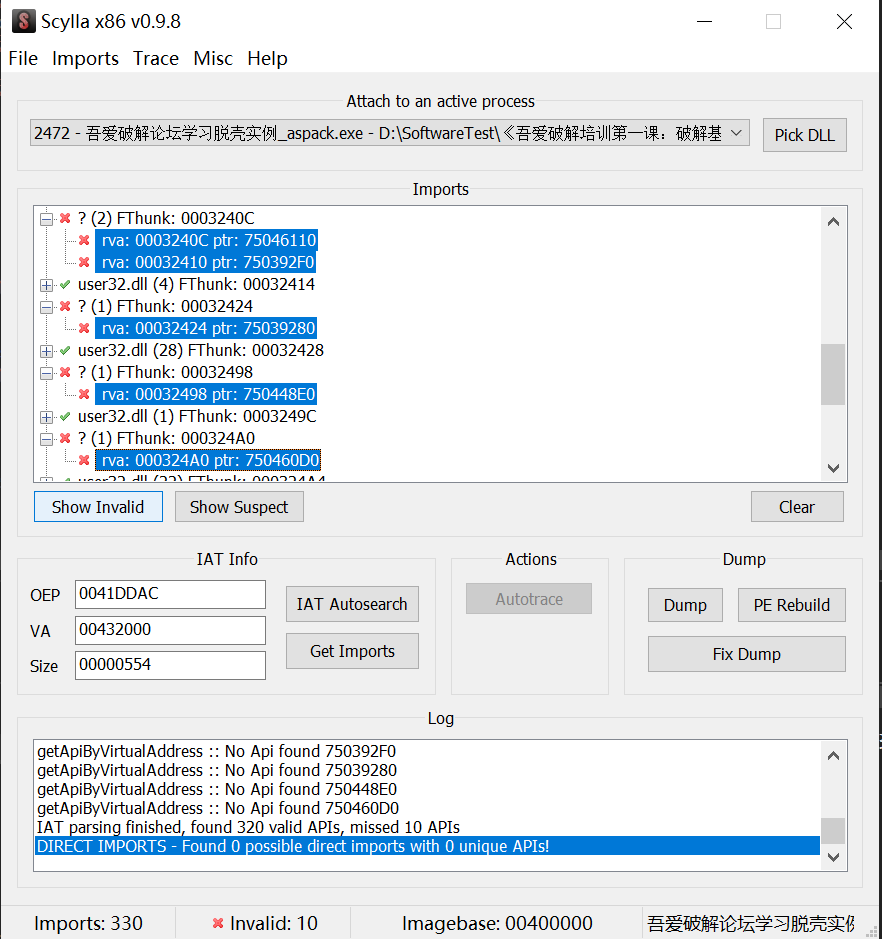This screenshot has width=882, height=939.
Task: Expand user32.dll (28) FThunk 00032428 node
Action: pos(46,351)
